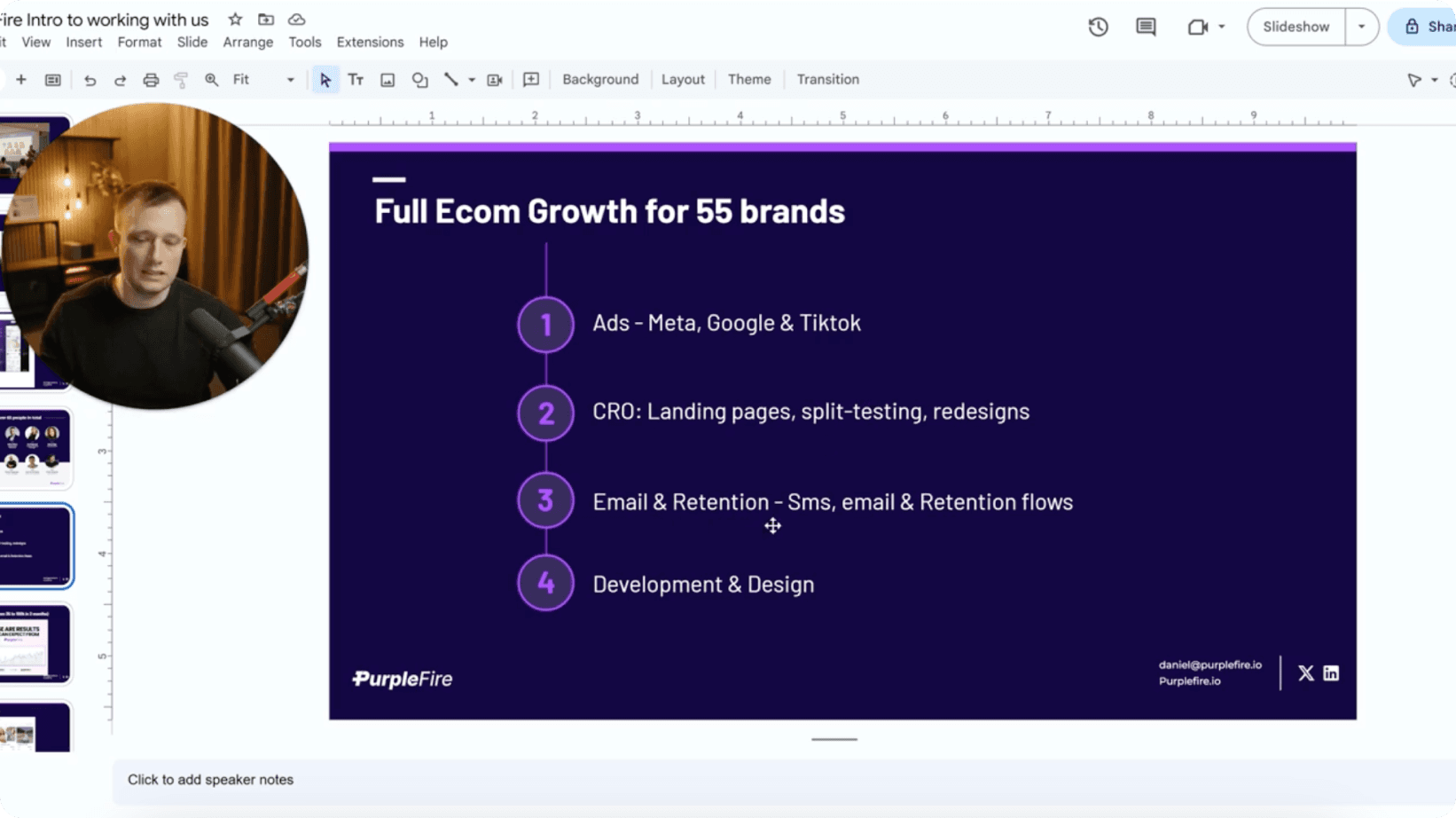The image size is (1456, 818).
Task: Select the results chart slide thumbnail
Action: coord(35,644)
